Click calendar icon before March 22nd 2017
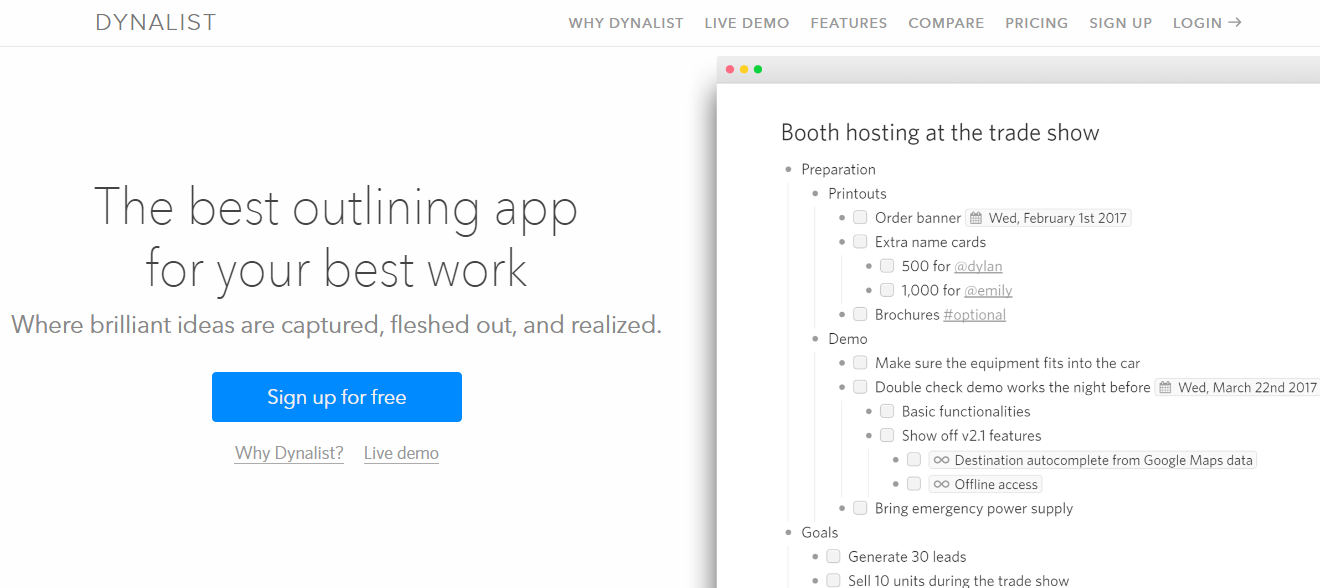 click(x=1165, y=387)
